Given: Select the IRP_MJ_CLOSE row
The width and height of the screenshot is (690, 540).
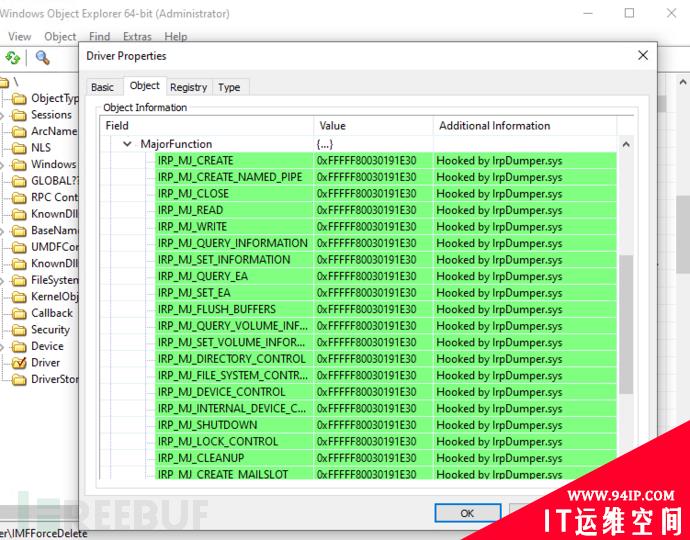Looking at the screenshot, I should click(385, 194).
